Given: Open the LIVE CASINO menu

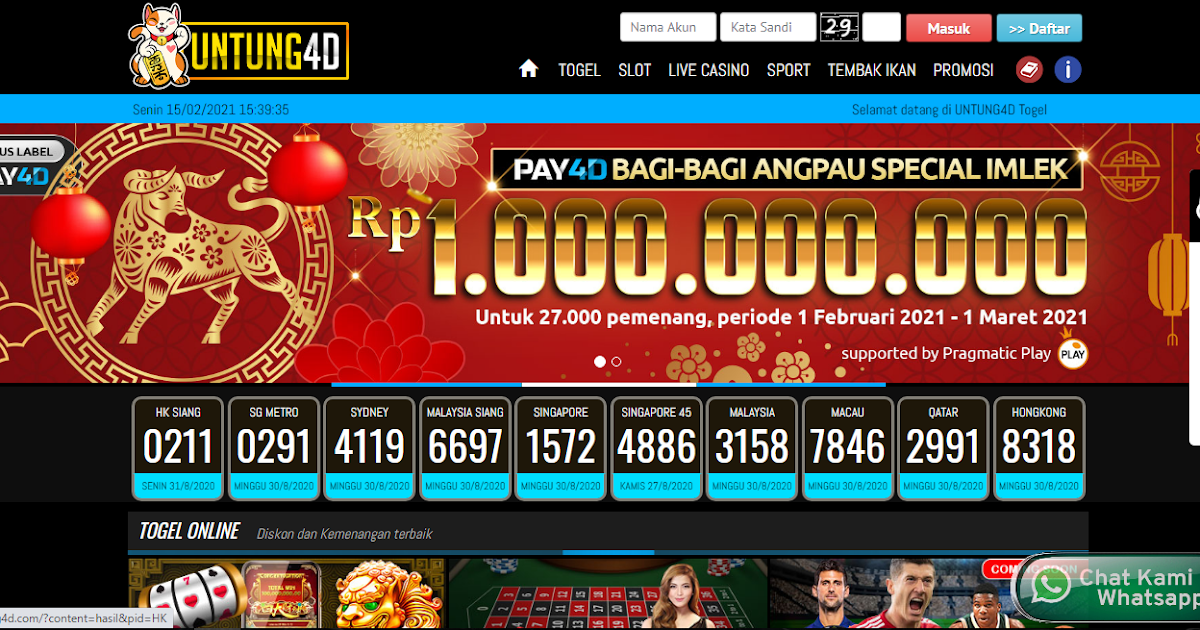Looking at the screenshot, I should pos(709,70).
